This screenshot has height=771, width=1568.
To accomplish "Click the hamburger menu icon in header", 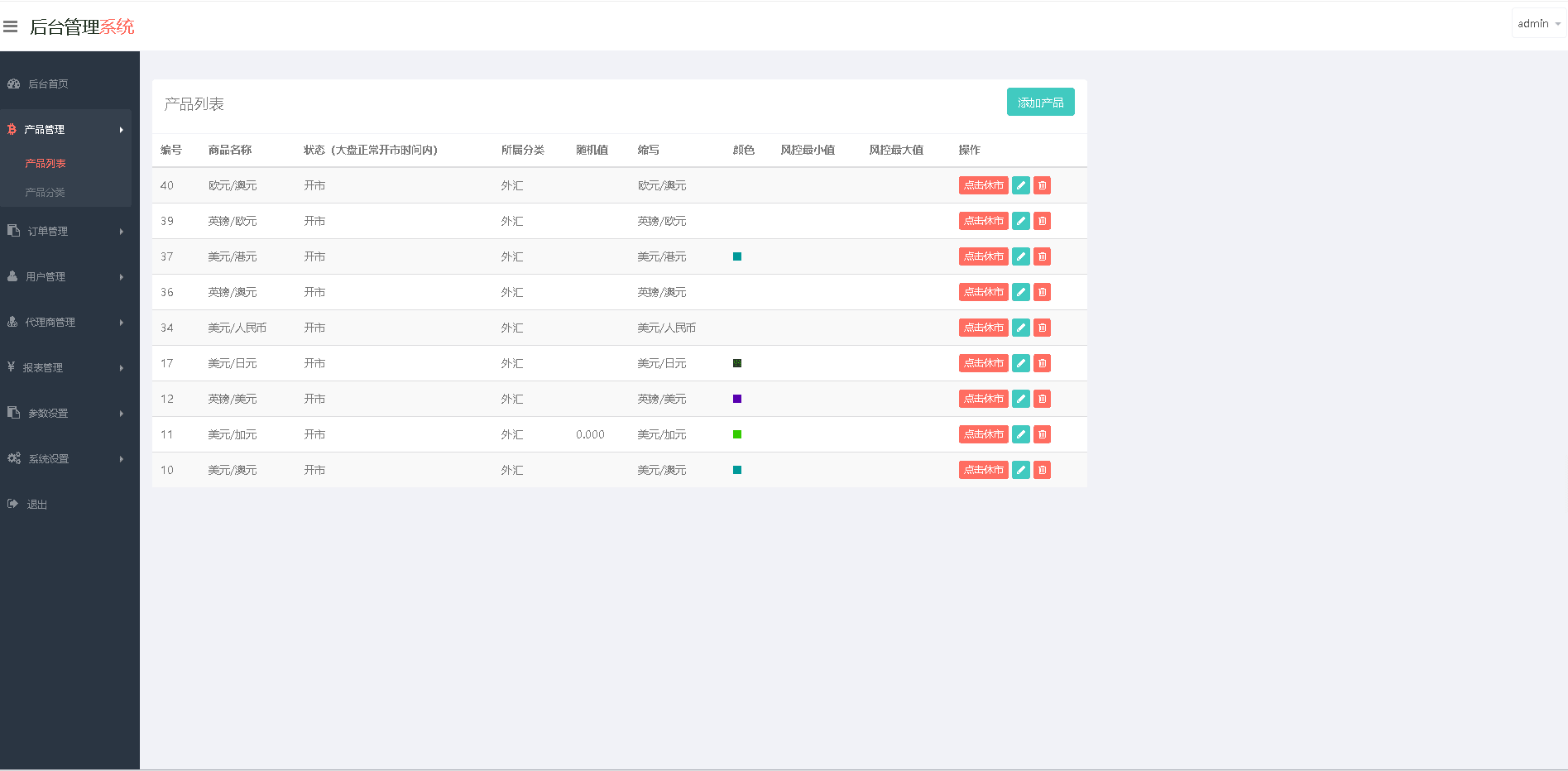I will tap(11, 26).
